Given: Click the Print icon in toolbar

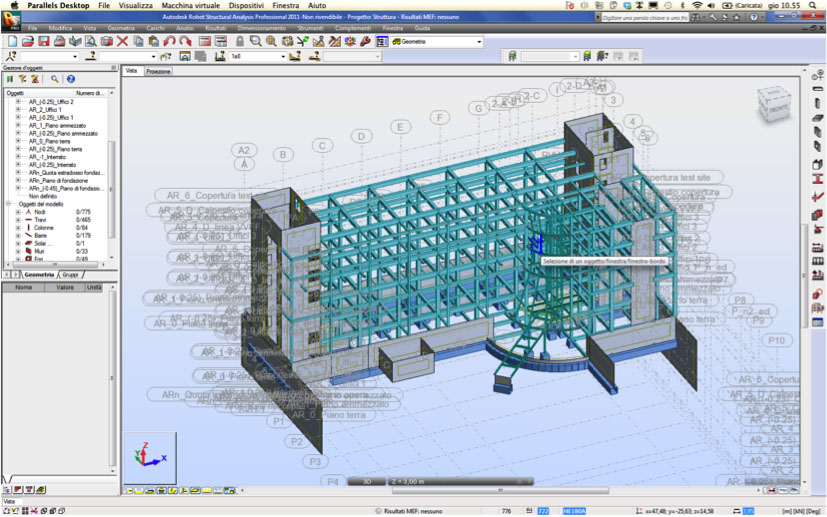Looking at the screenshot, I should (x=60, y=41).
